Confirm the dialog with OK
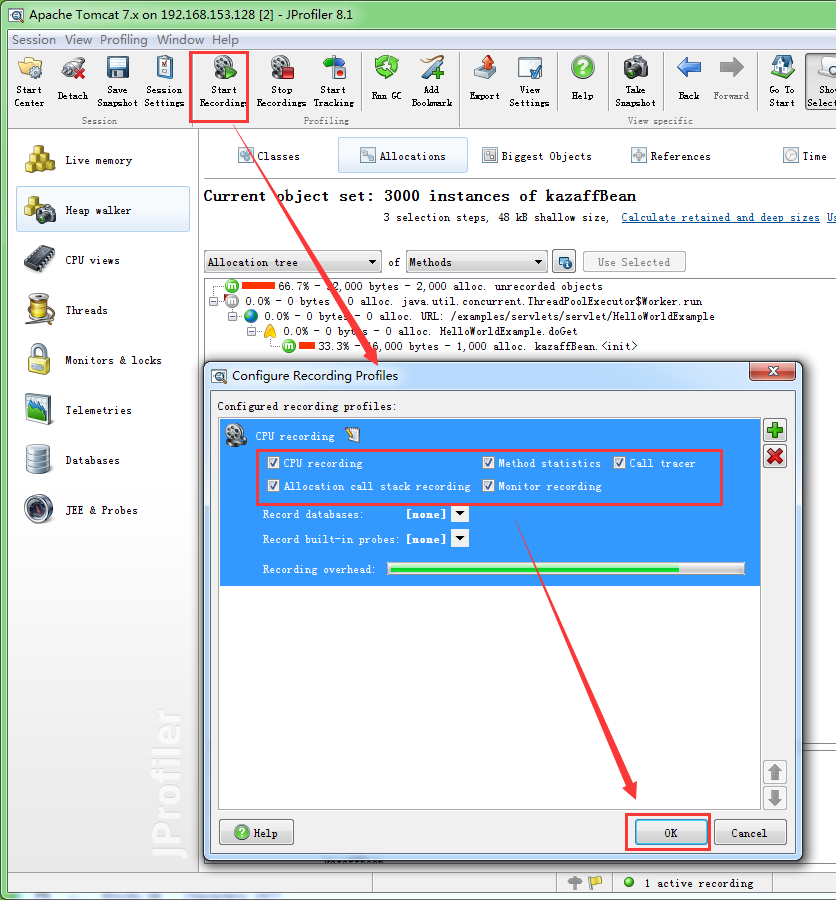The image size is (836, 900). coord(671,832)
